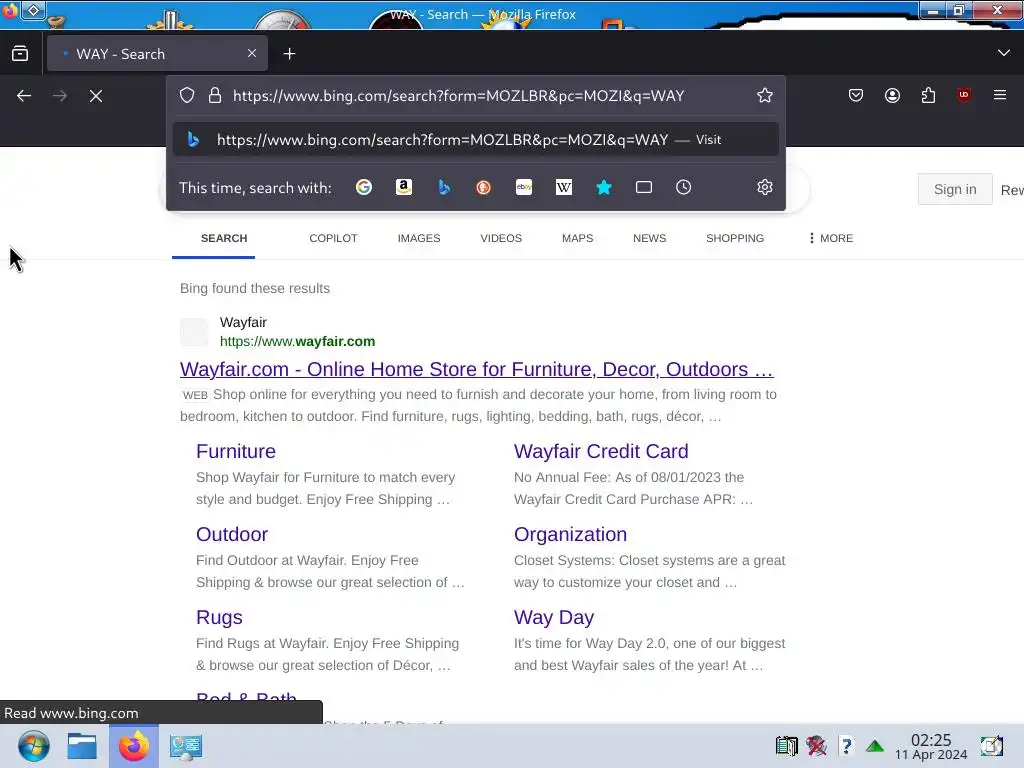Click the "Bing found these results" text

255,289
